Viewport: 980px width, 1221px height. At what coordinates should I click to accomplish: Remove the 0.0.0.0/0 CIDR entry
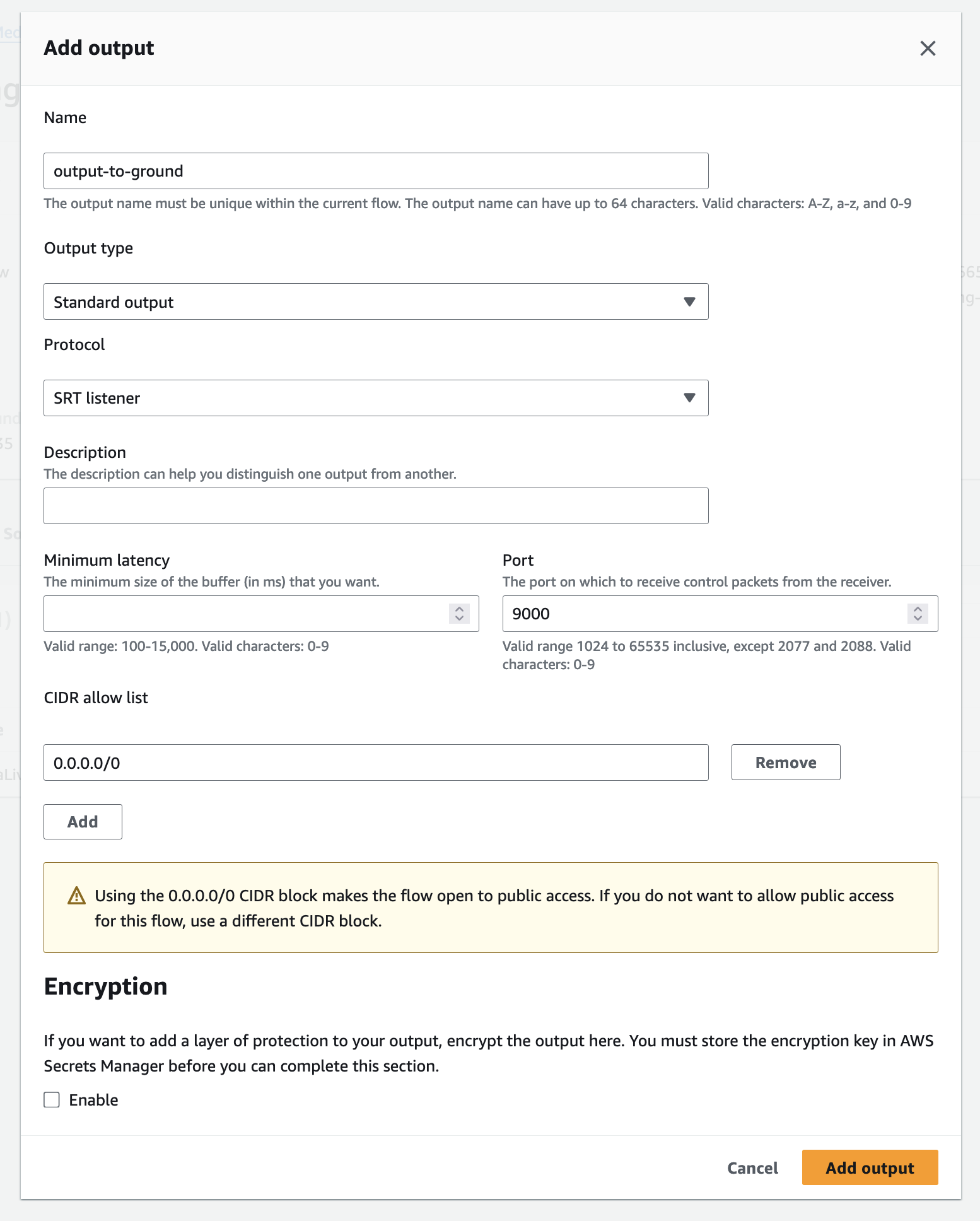click(x=785, y=762)
